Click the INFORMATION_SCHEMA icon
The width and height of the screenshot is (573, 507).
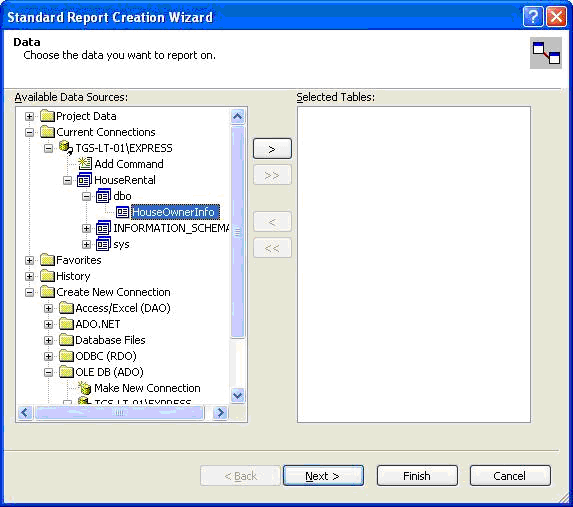(x=103, y=228)
